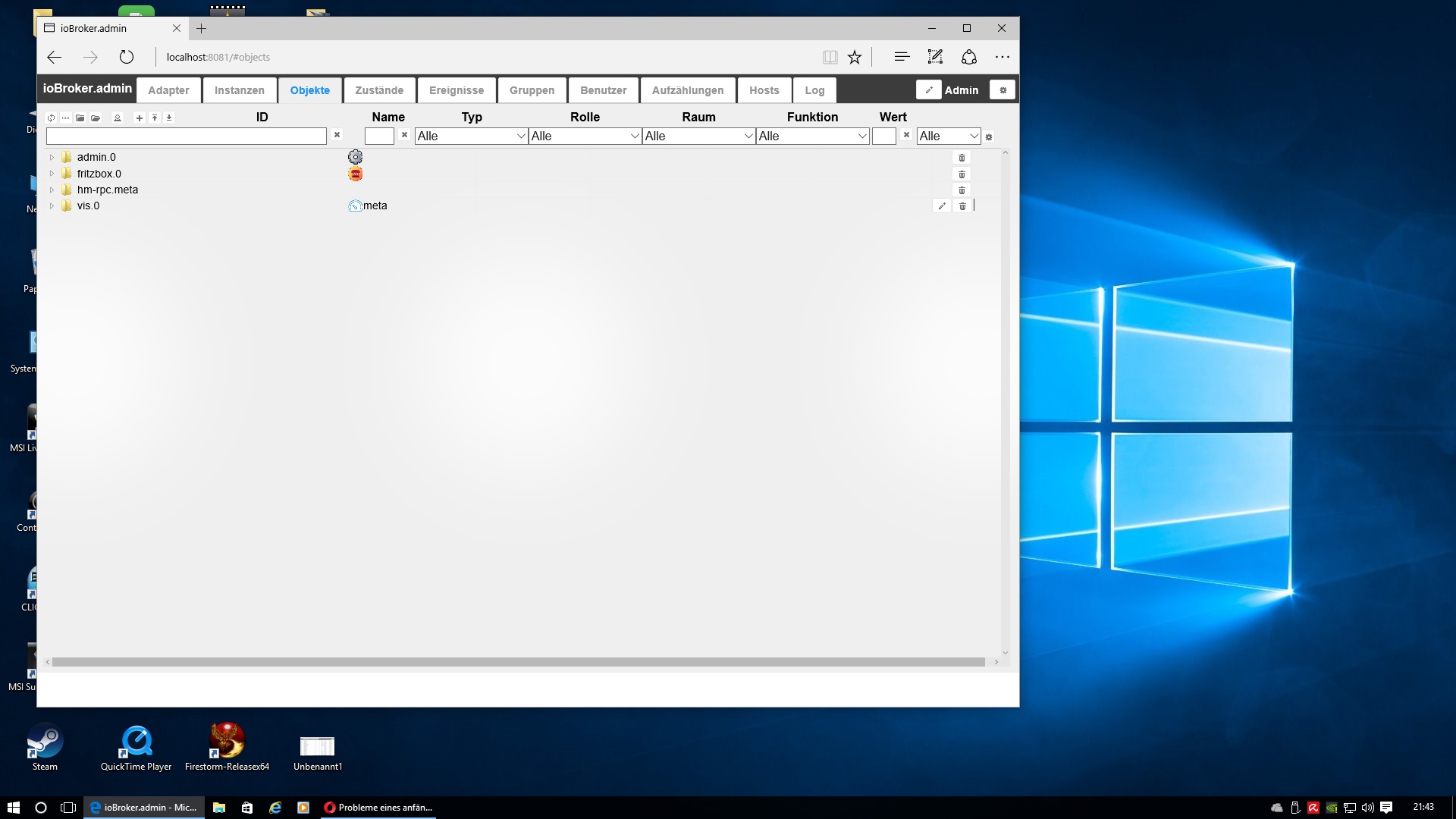Click the horizontal scrollbar at bottom
This screenshot has width=1456, height=819.
click(x=518, y=662)
